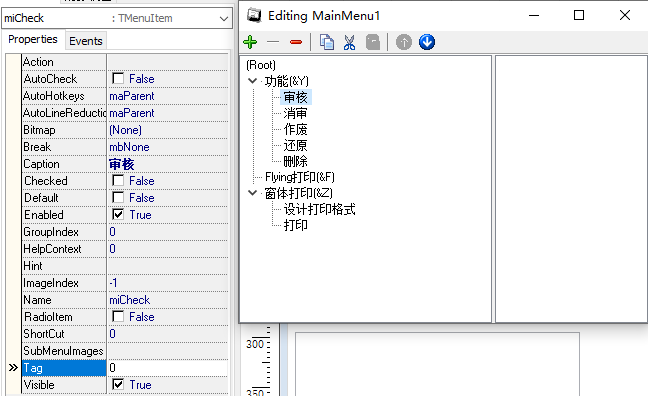Click the AutoLineReduction value maParent
Screen dimensions: 648x396
coord(131,113)
